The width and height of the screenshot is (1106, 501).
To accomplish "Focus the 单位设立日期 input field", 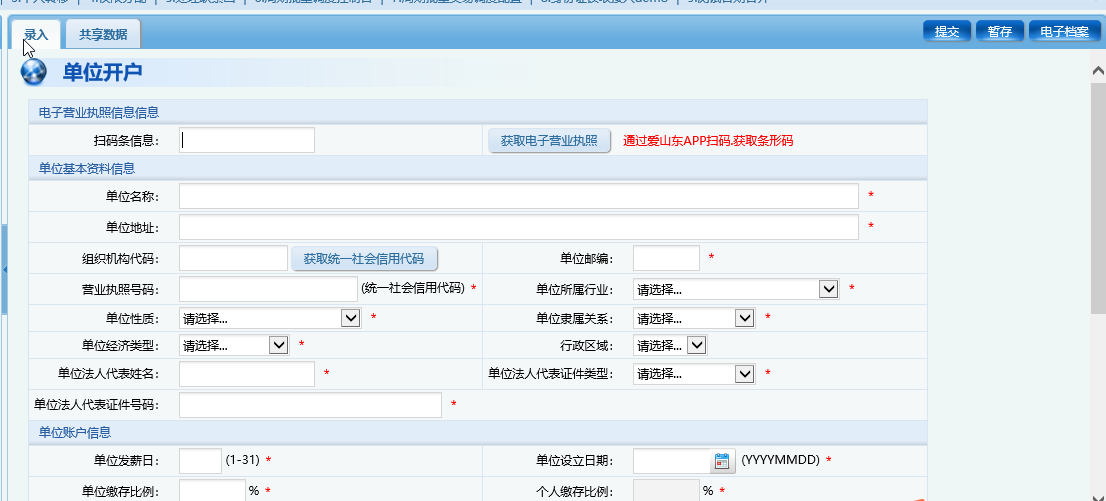I will (673, 461).
